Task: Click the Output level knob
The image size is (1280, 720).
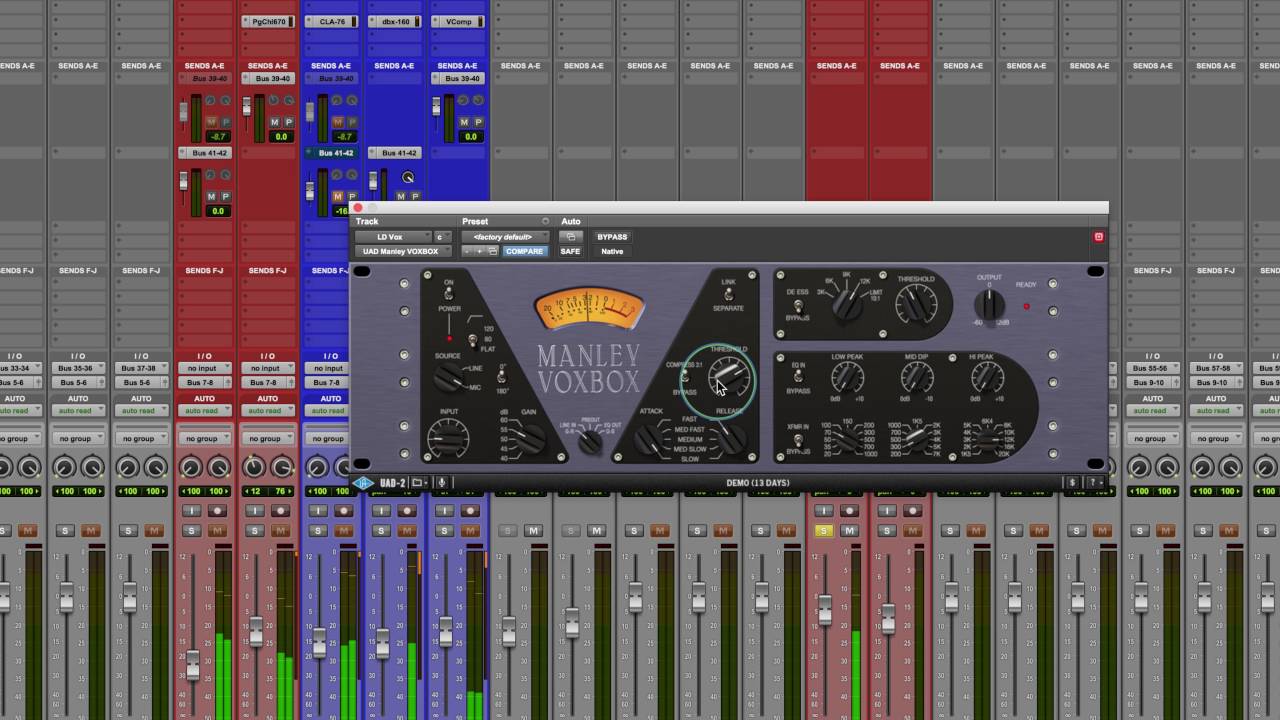Action: pos(989,305)
